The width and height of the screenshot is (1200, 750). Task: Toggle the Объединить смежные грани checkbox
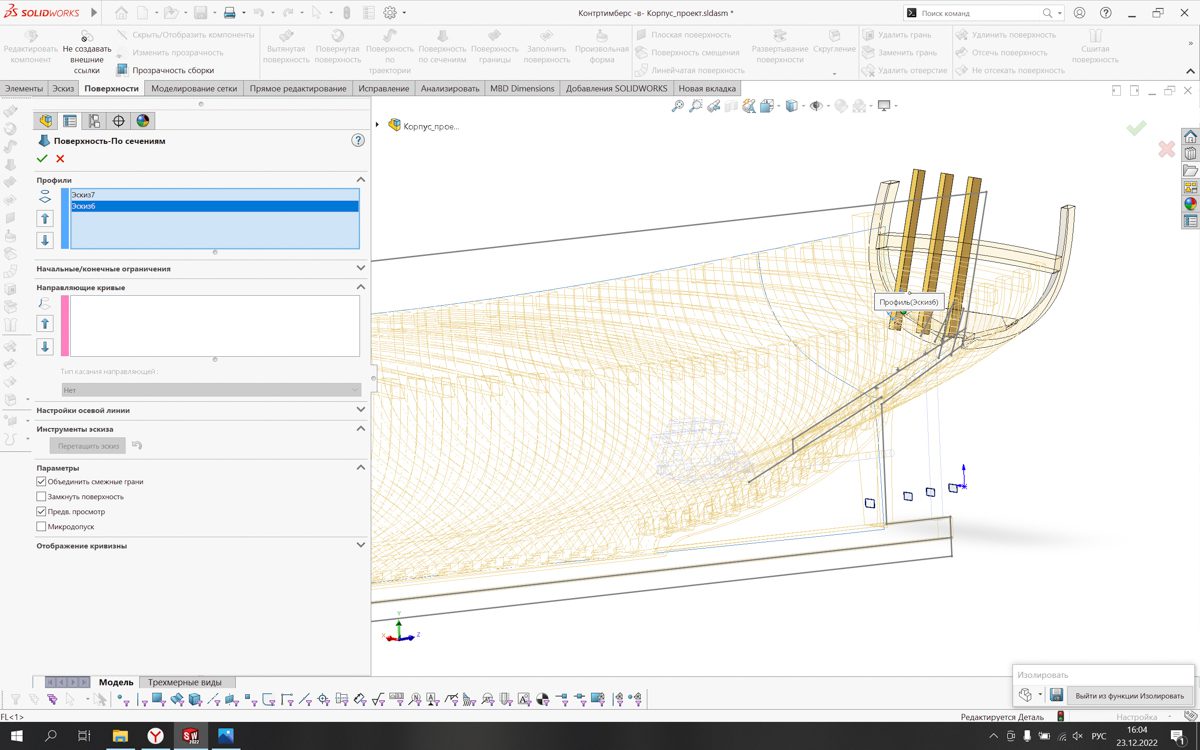pyautogui.click(x=41, y=482)
